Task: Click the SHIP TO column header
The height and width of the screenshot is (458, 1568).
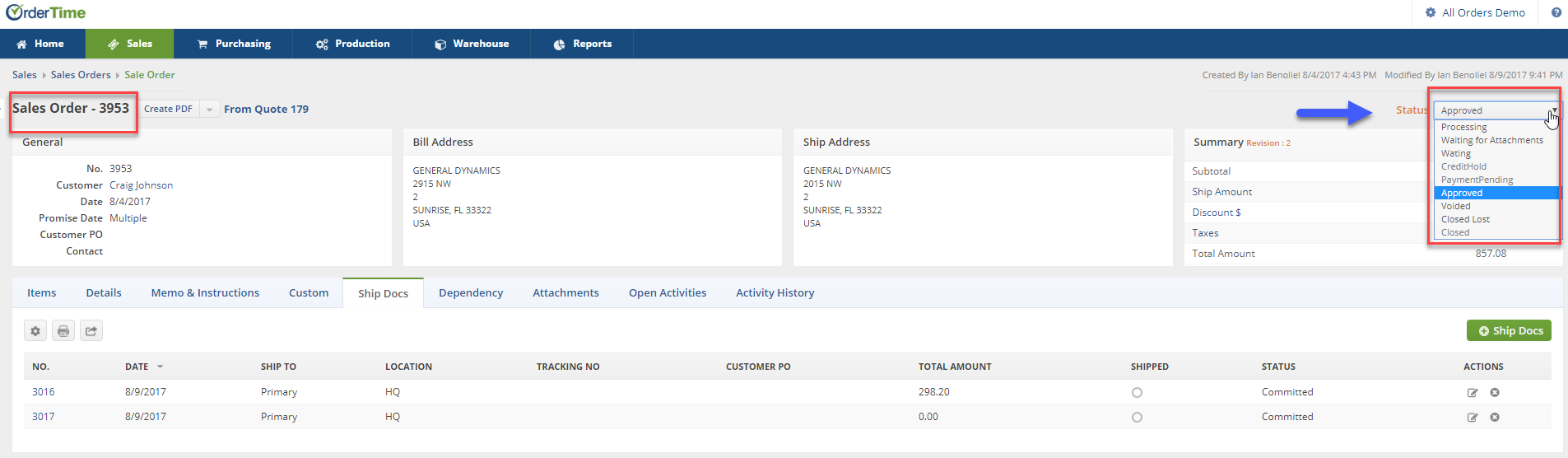Action: point(278,367)
